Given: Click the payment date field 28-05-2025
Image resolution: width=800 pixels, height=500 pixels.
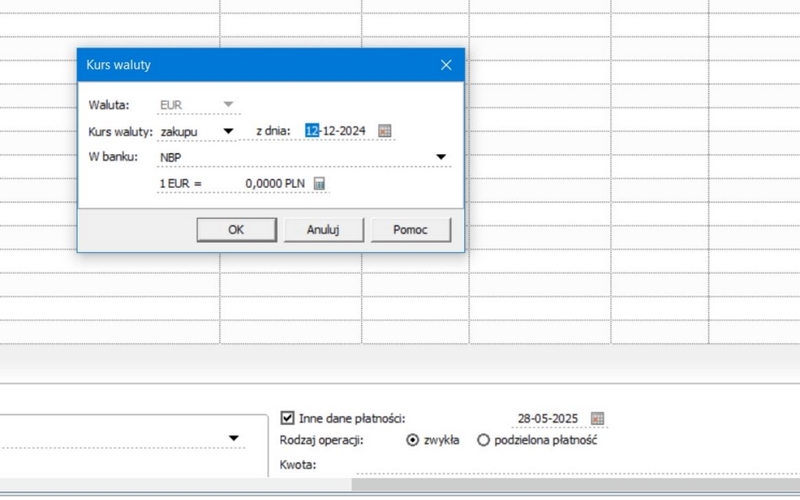Looking at the screenshot, I should coord(547,418).
